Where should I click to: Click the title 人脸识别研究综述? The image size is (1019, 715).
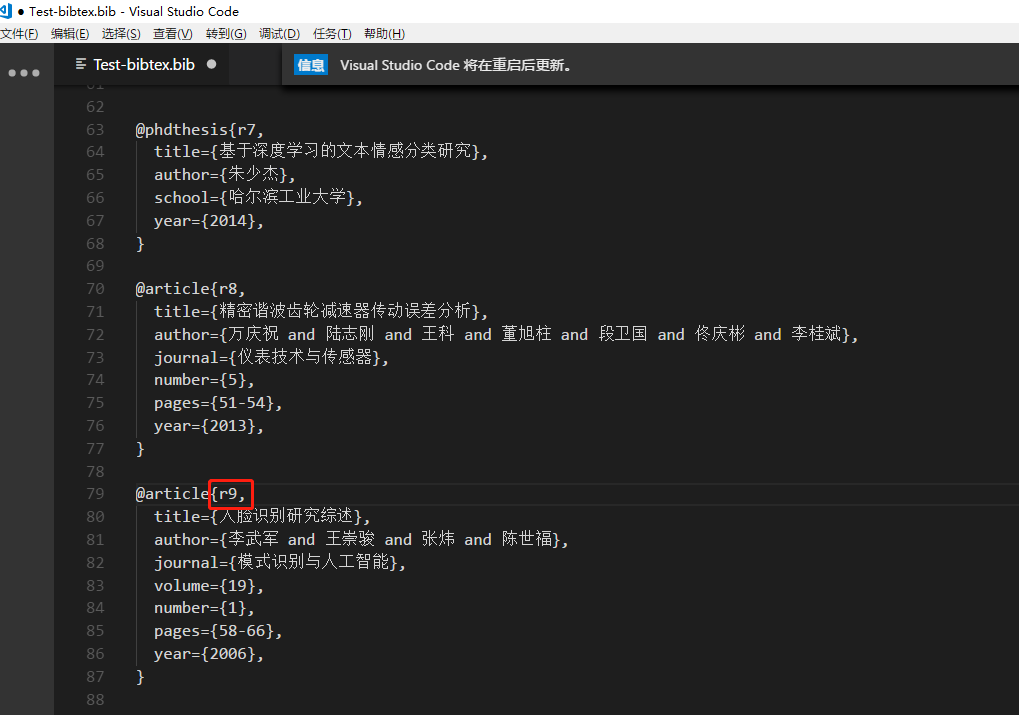(x=286, y=516)
